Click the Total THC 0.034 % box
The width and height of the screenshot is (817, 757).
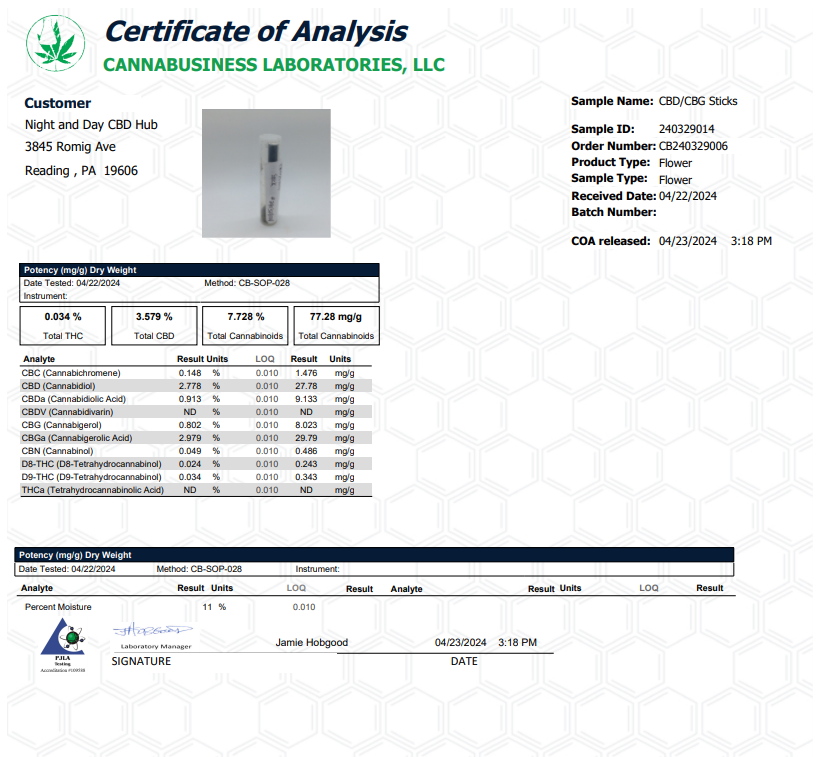tap(63, 325)
